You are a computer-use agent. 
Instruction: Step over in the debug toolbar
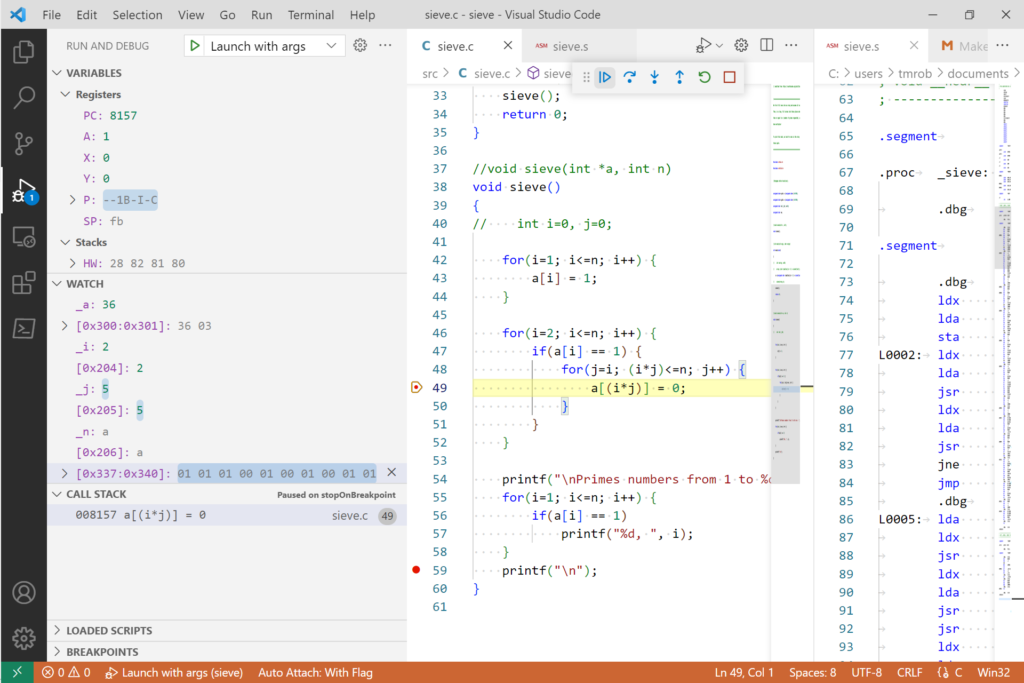click(x=630, y=77)
